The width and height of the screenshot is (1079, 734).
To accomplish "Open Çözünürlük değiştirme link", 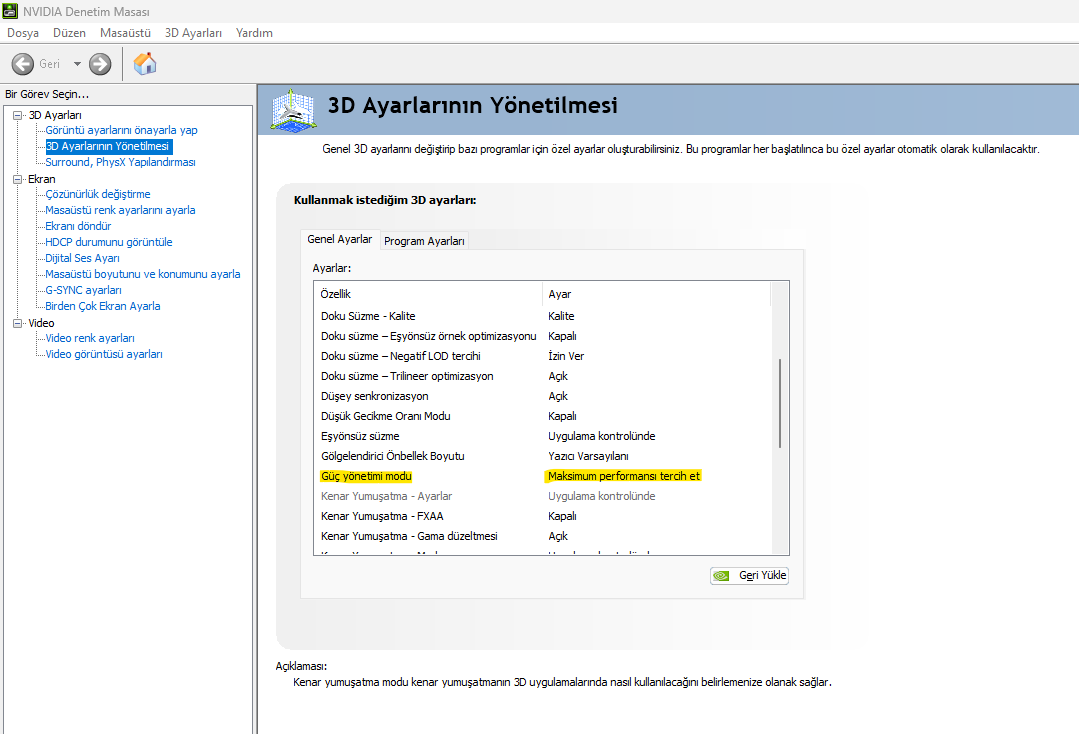I will coord(98,194).
